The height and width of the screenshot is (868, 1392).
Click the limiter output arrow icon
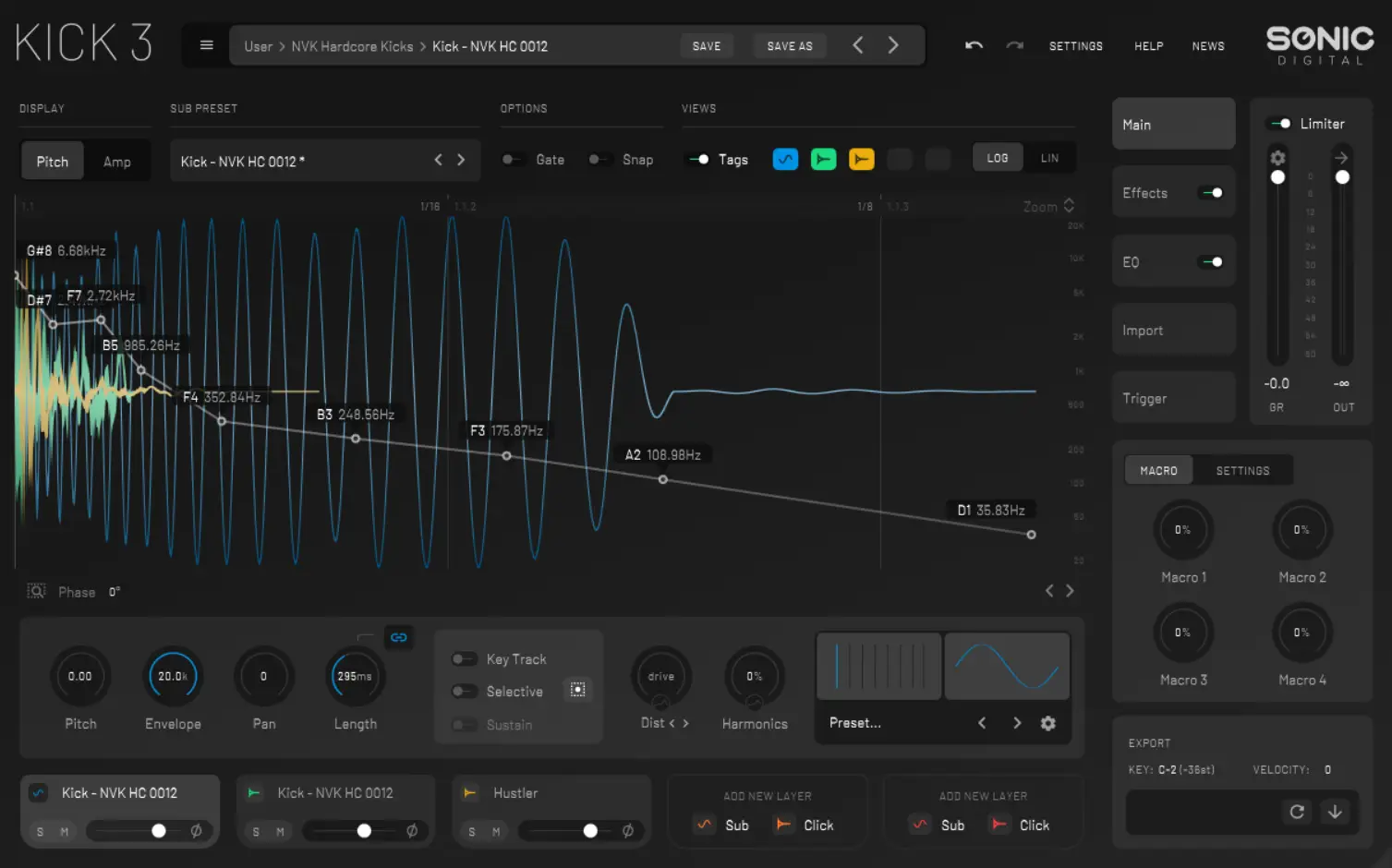pos(1342,157)
